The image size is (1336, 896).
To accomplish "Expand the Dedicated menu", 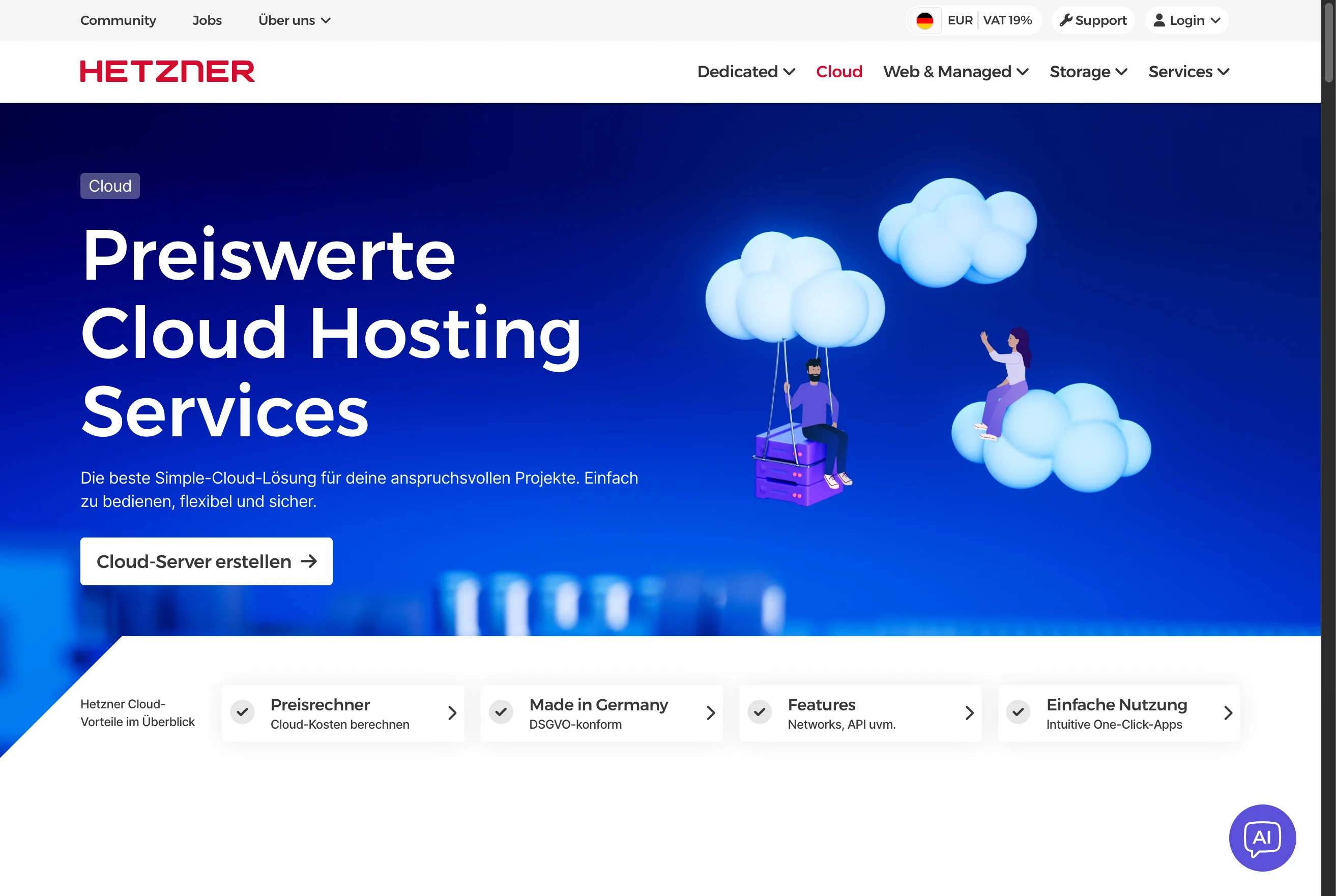I will (x=746, y=71).
